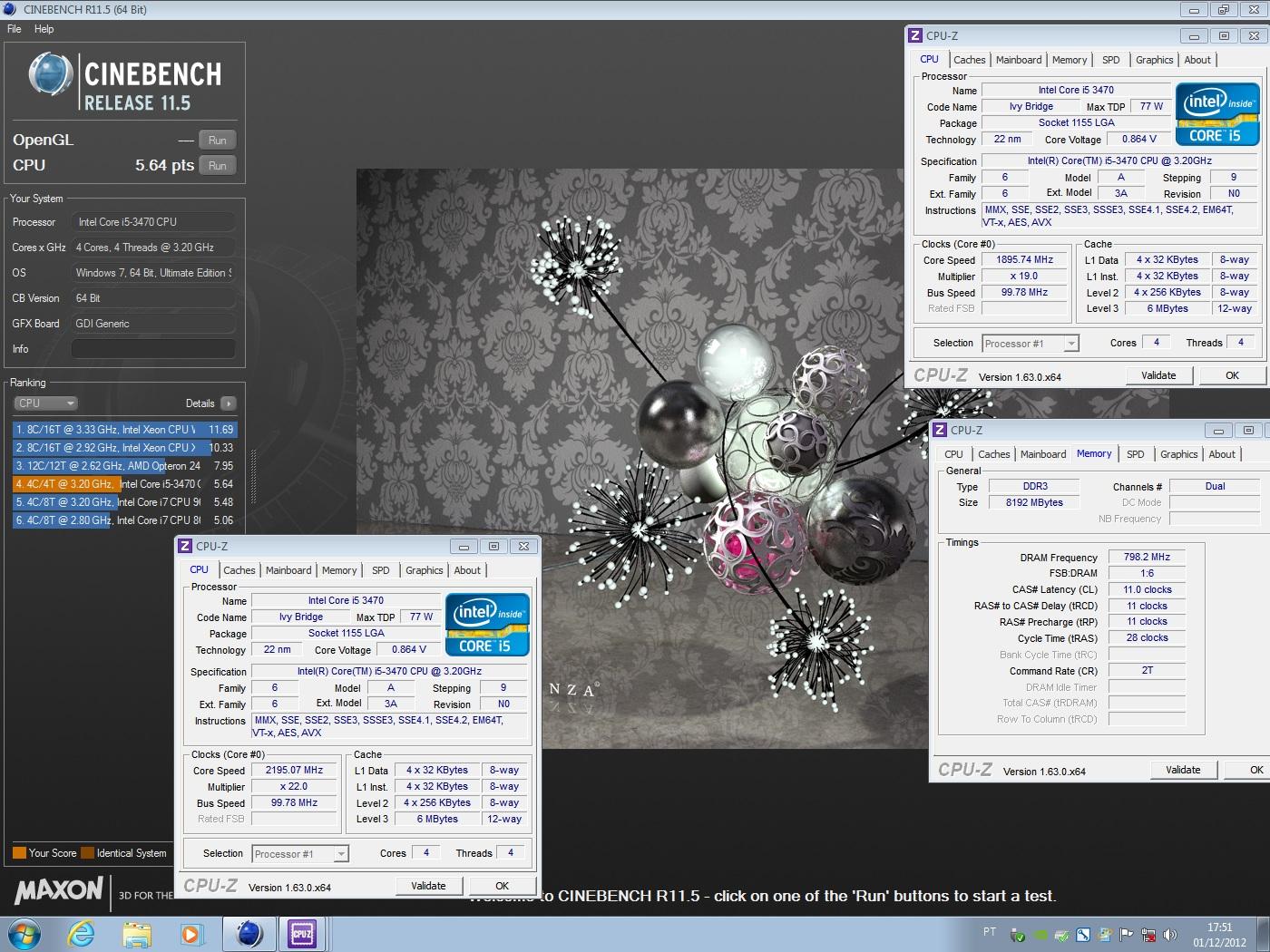The height and width of the screenshot is (952, 1270).
Task: Launch Internet Explorer from the taskbar
Action: [82, 933]
